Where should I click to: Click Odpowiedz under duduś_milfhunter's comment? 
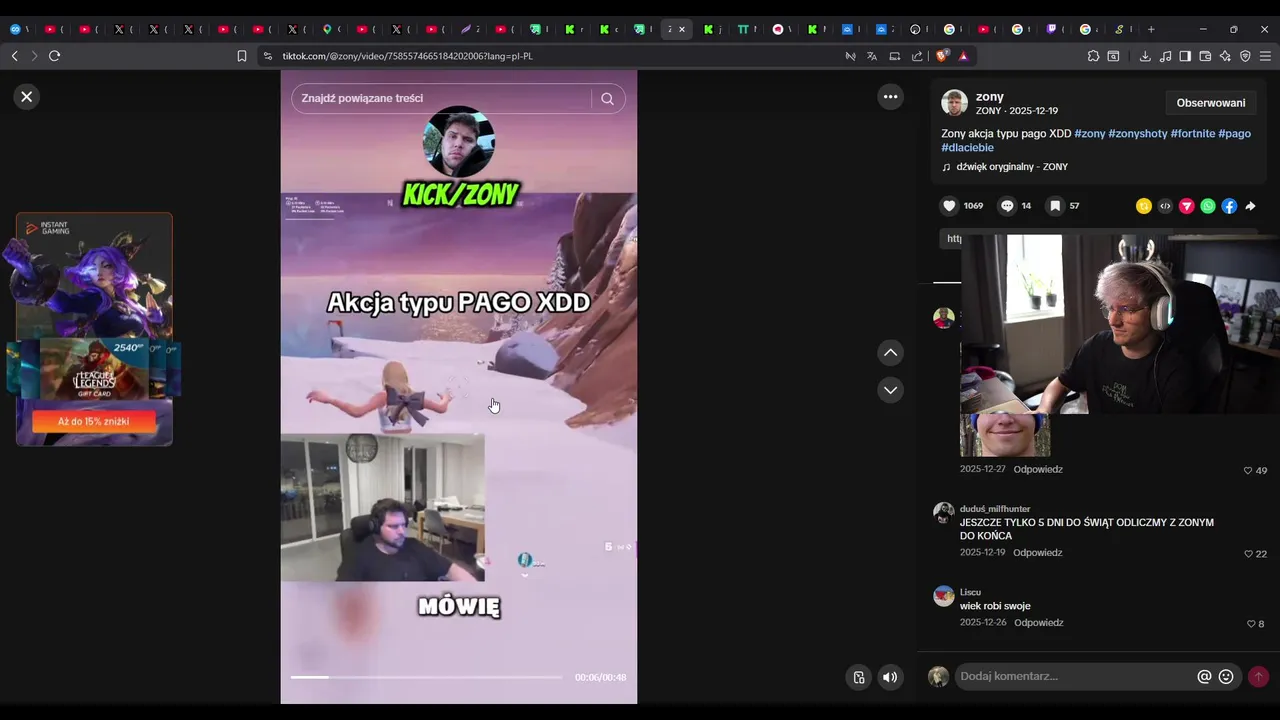1037,553
